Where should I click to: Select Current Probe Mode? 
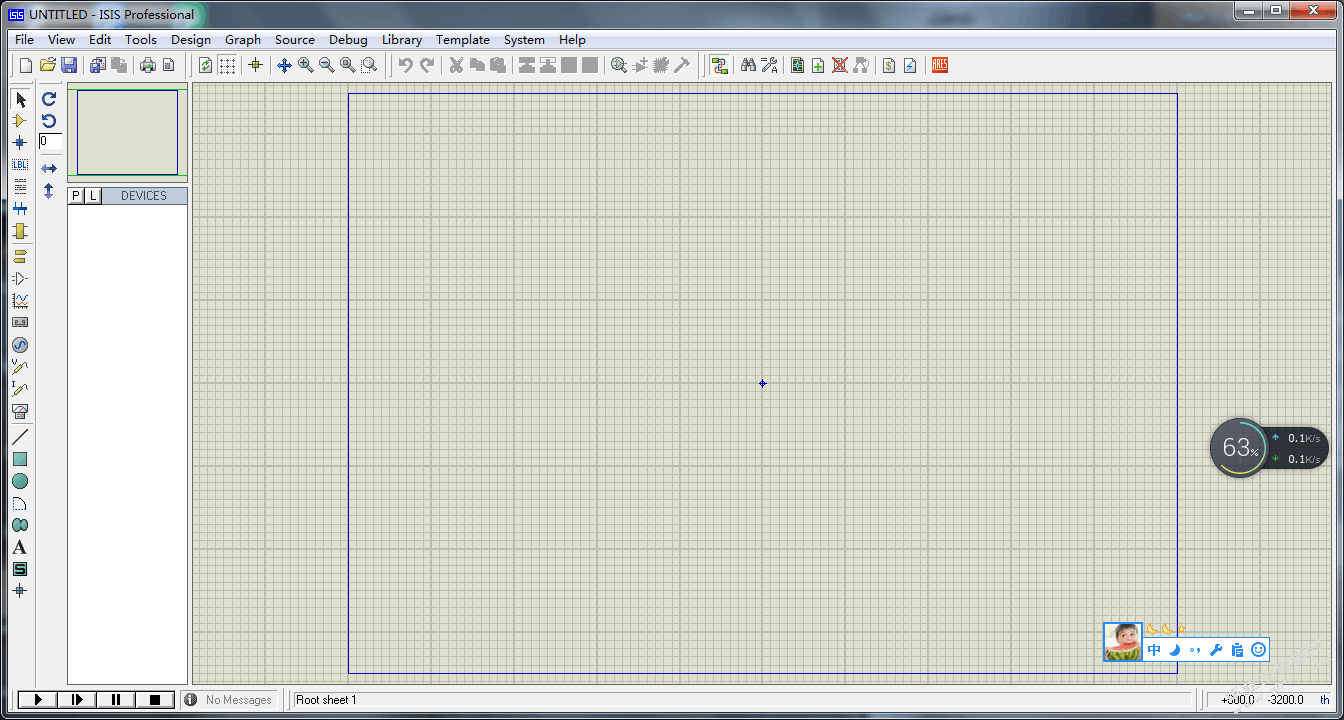20,389
